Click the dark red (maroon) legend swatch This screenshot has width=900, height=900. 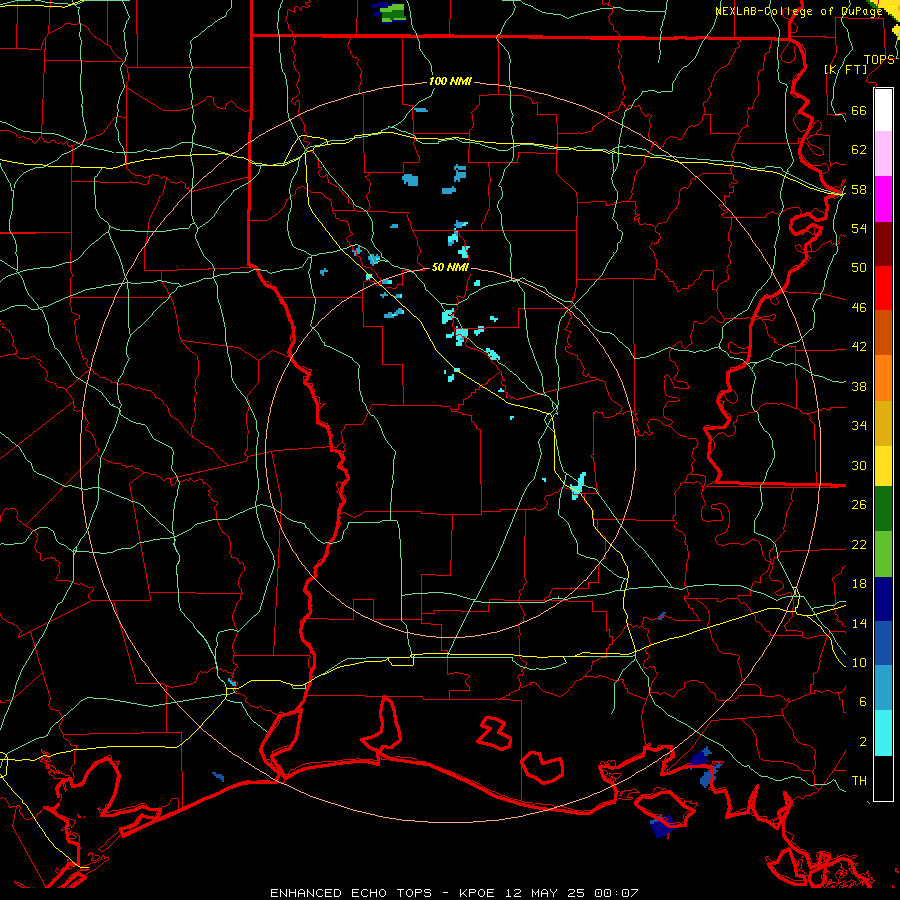pyautogui.click(x=883, y=243)
